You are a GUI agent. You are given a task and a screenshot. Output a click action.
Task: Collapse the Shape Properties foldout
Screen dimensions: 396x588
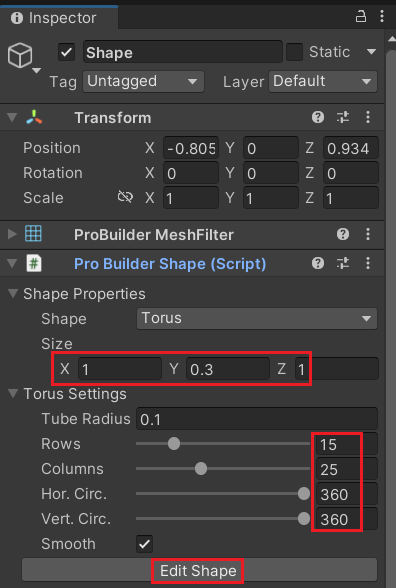13,293
